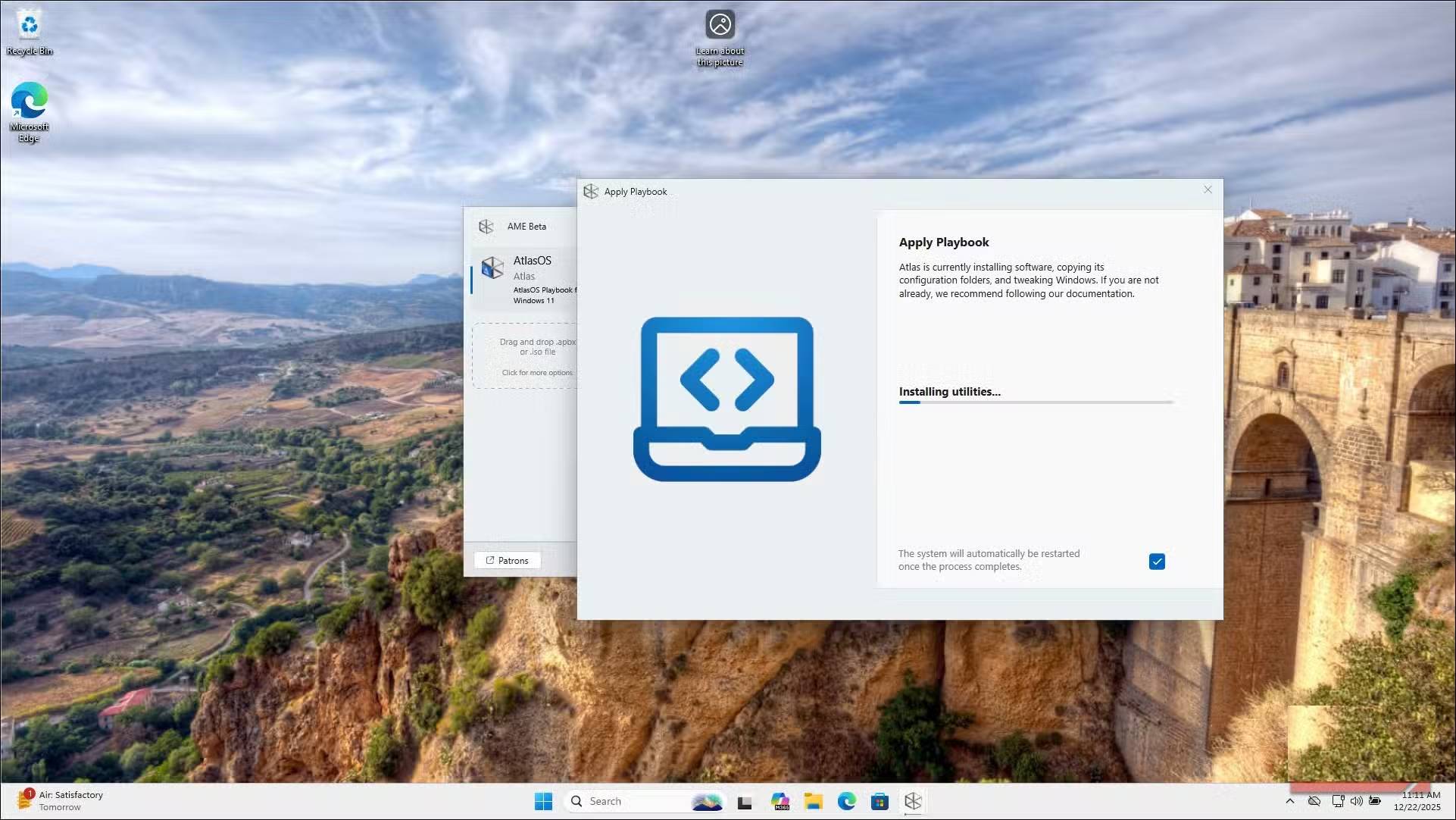Image resolution: width=1456 pixels, height=820 pixels.
Task: Click the Apply Playbook title bar icon
Action: 591,192
